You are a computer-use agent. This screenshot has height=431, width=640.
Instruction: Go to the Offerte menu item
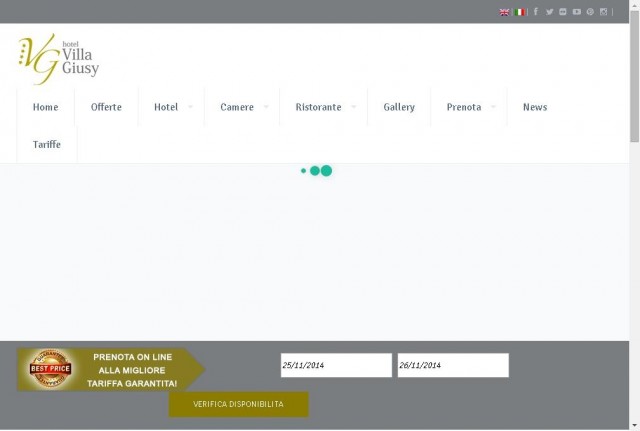pos(106,107)
